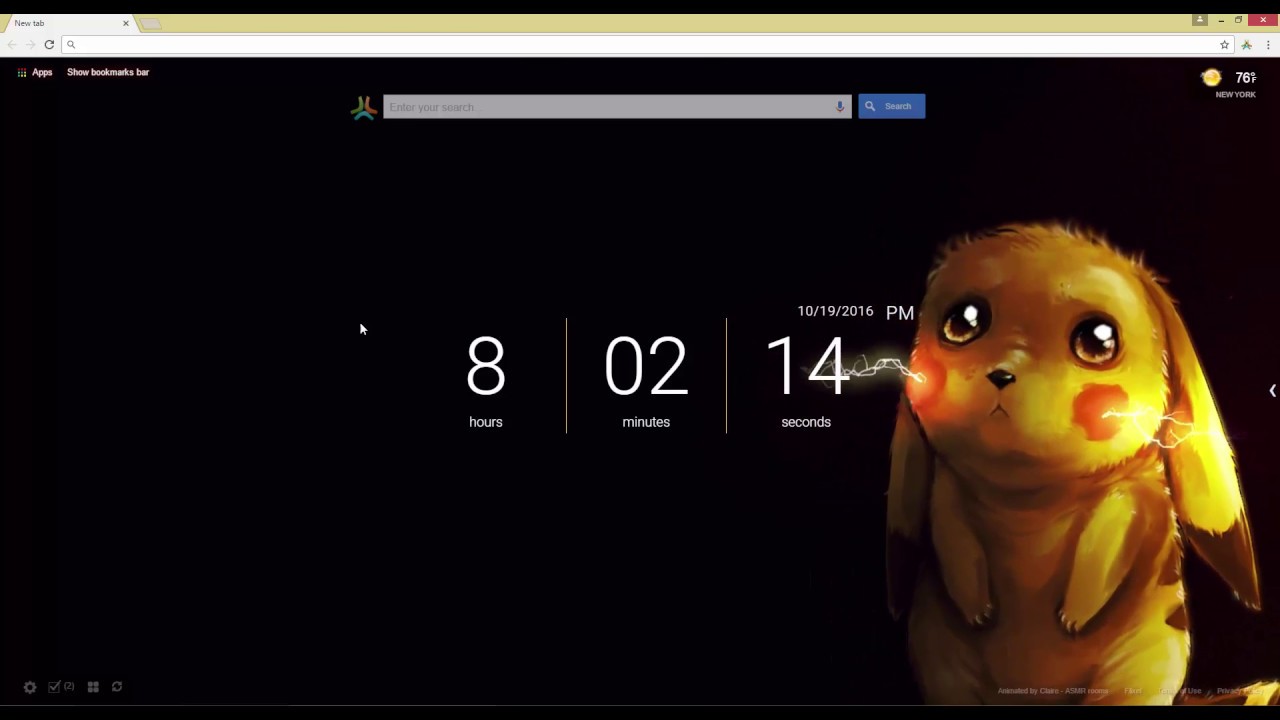The image size is (1280, 720).
Task: Bookmark this page with the star icon
Action: tap(1224, 45)
